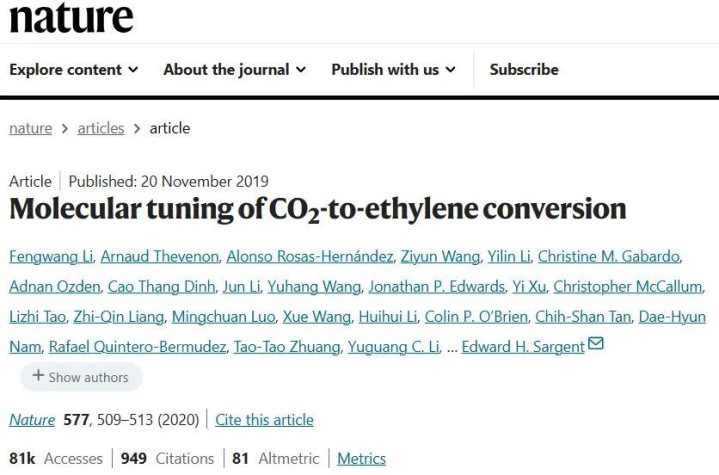Click the article title heading
Screen dimensions: 719x475
318,209
